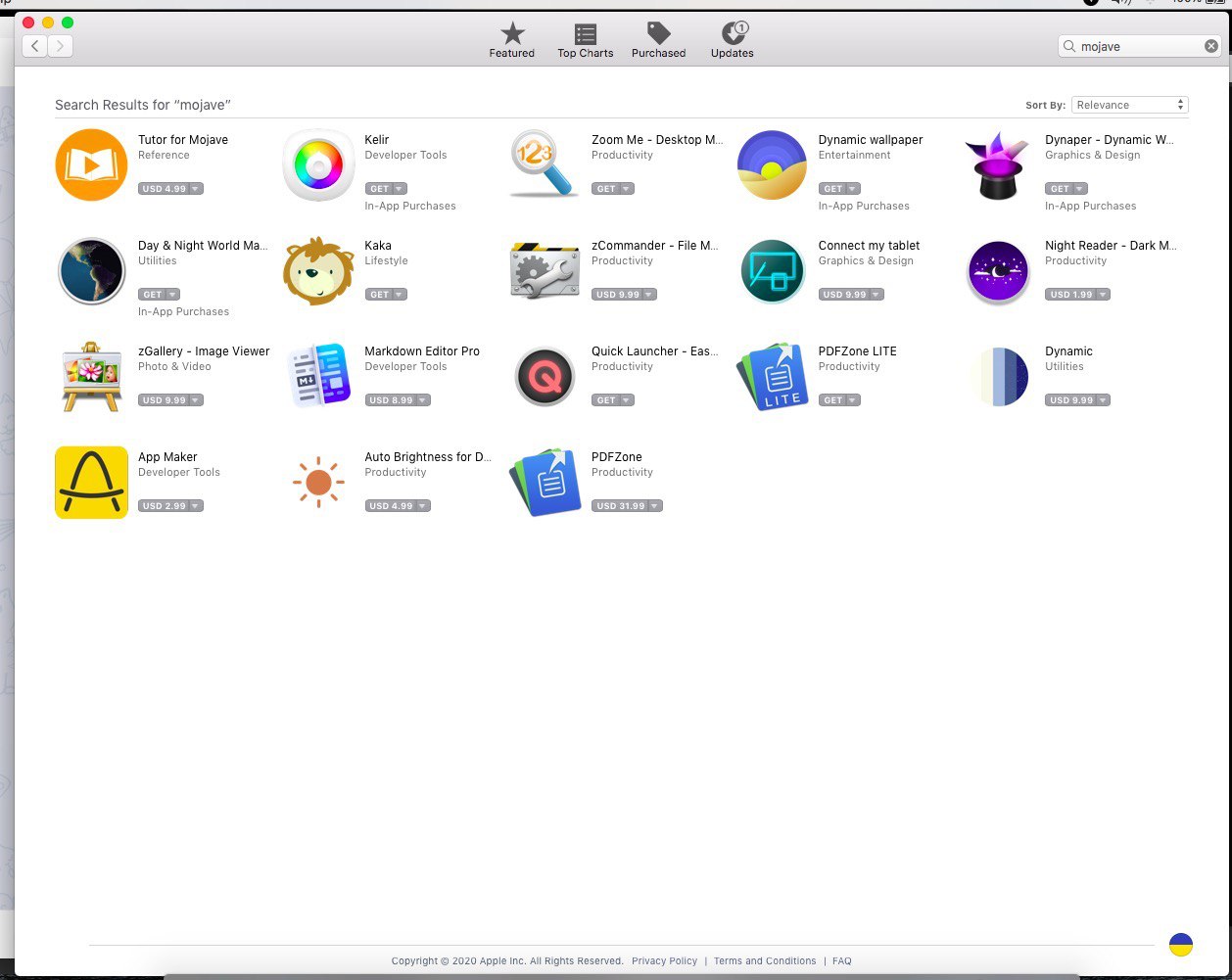Open the Tutor for Mojave title
This screenshot has height=980, width=1232.
pyautogui.click(x=183, y=140)
